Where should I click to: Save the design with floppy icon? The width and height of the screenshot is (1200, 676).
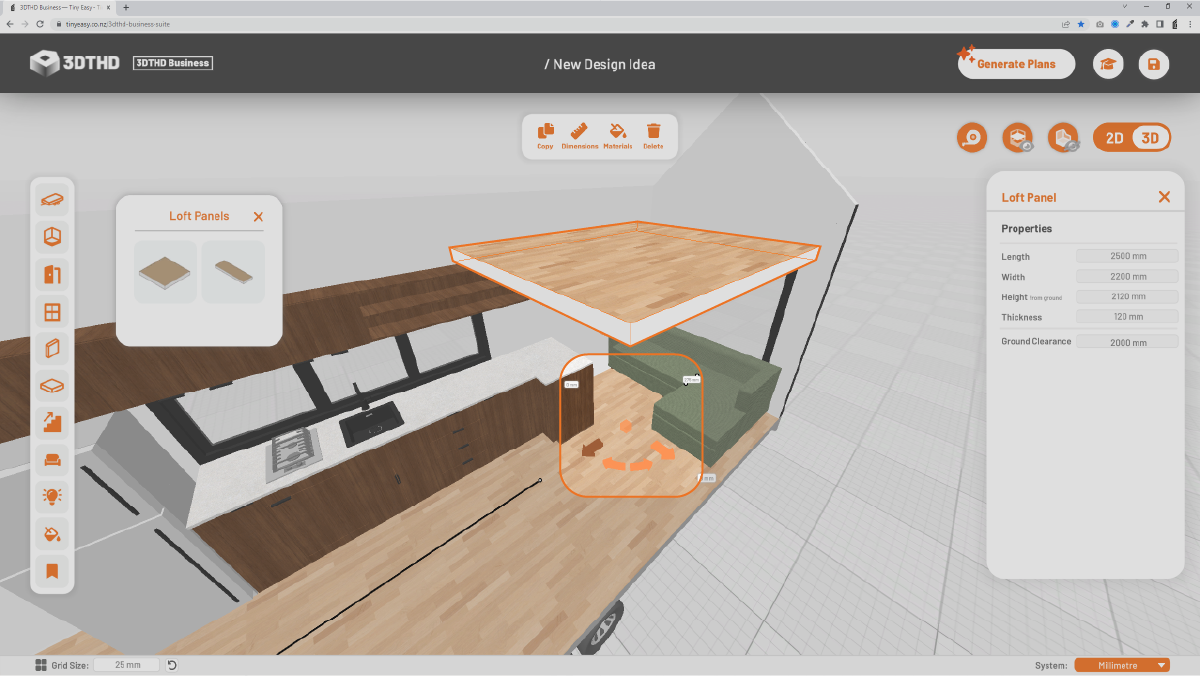[1154, 64]
